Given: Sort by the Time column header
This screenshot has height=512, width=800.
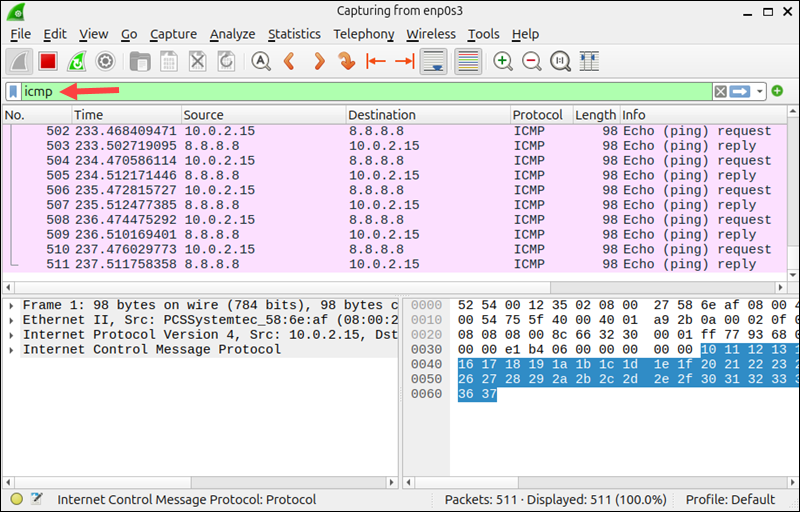Looking at the screenshot, I should pyautogui.click(x=127, y=115).
